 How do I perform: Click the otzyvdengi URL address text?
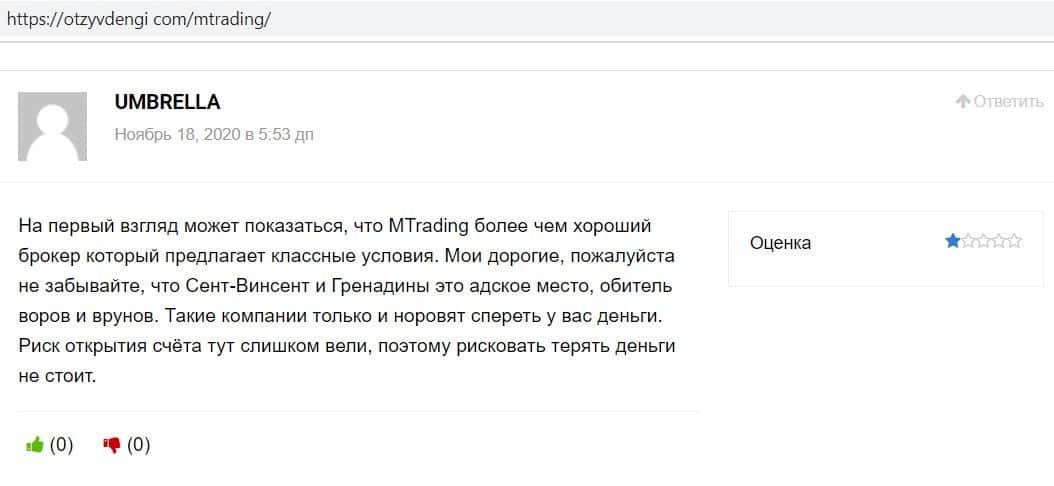click(139, 19)
